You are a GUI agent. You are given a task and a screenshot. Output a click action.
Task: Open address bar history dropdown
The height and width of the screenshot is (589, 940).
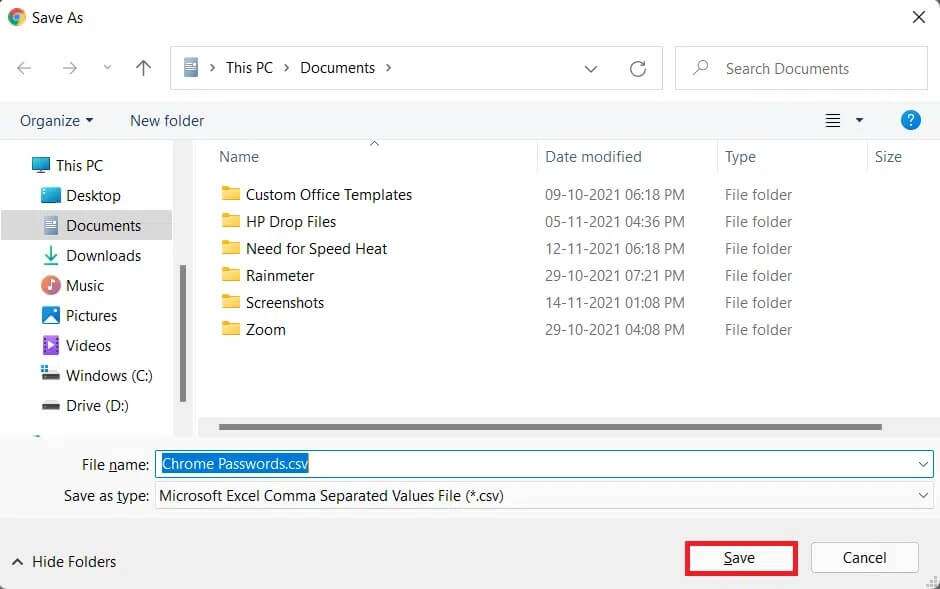point(590,69)
